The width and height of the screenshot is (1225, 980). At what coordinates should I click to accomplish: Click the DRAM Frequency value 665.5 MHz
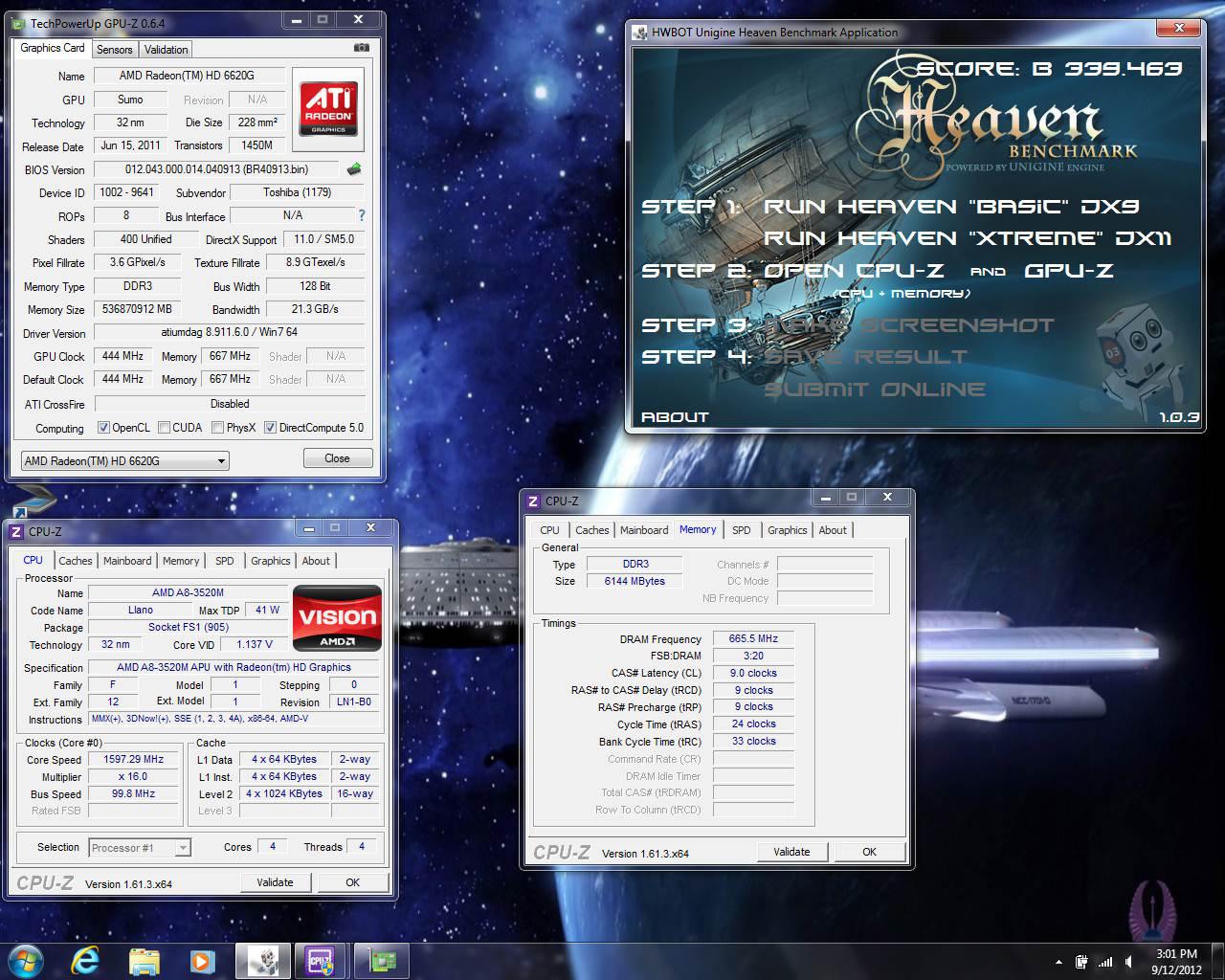(x=753, y=638)
